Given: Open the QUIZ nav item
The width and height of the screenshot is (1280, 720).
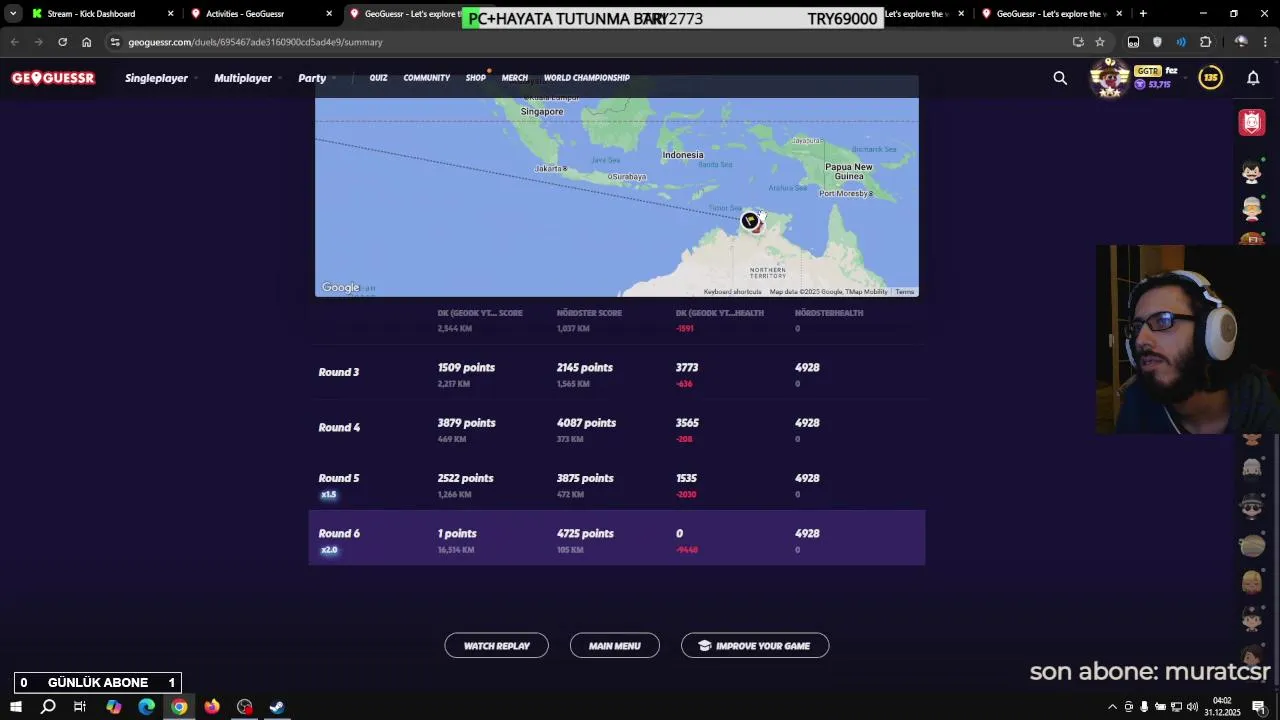Looking at the screenshot, I should pyautogui.click(x=378, y=78).
